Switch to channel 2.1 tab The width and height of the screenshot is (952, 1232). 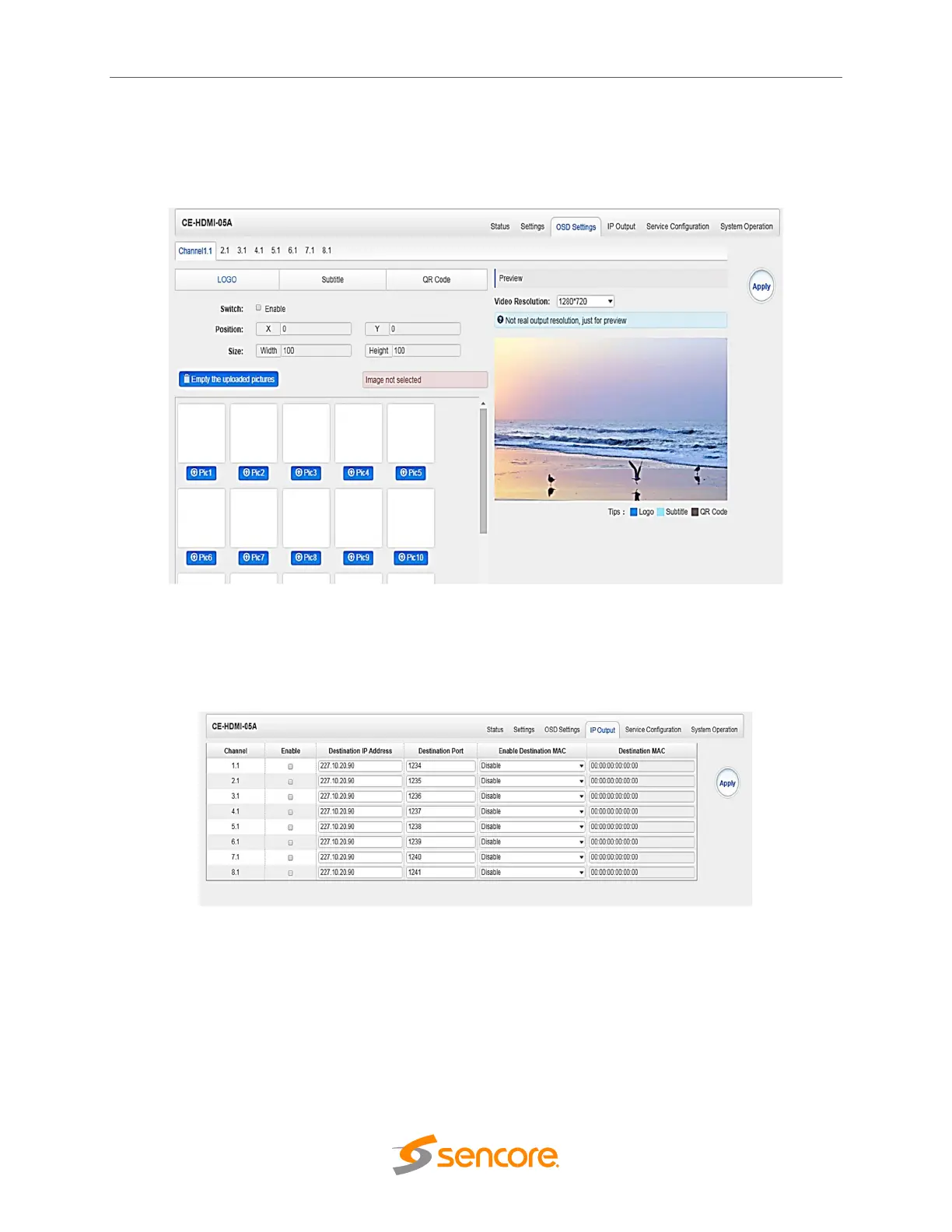tap(225, 250)
